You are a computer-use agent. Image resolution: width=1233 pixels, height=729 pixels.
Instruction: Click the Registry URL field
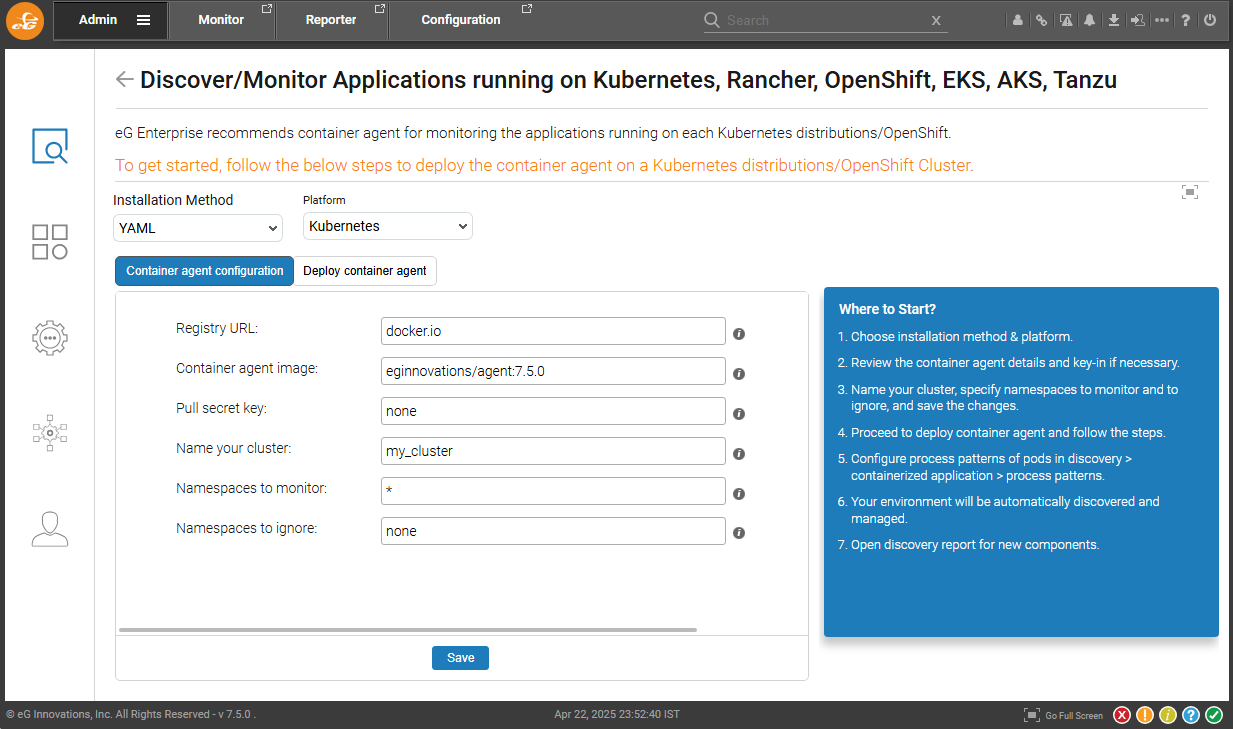click(554, 331)
